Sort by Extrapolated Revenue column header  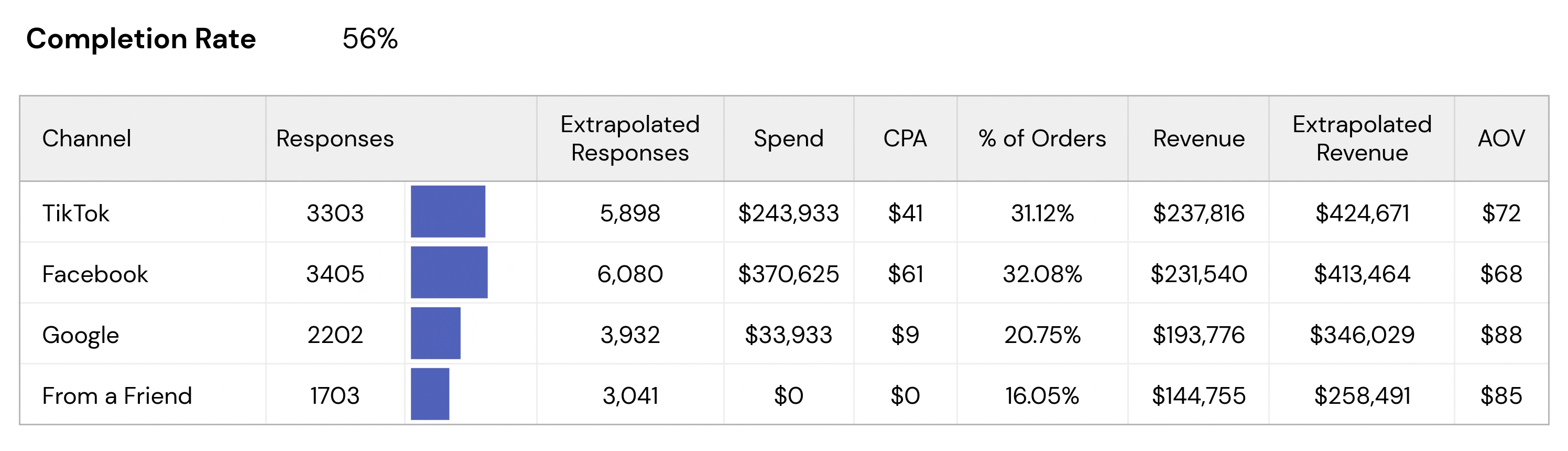1361,138
